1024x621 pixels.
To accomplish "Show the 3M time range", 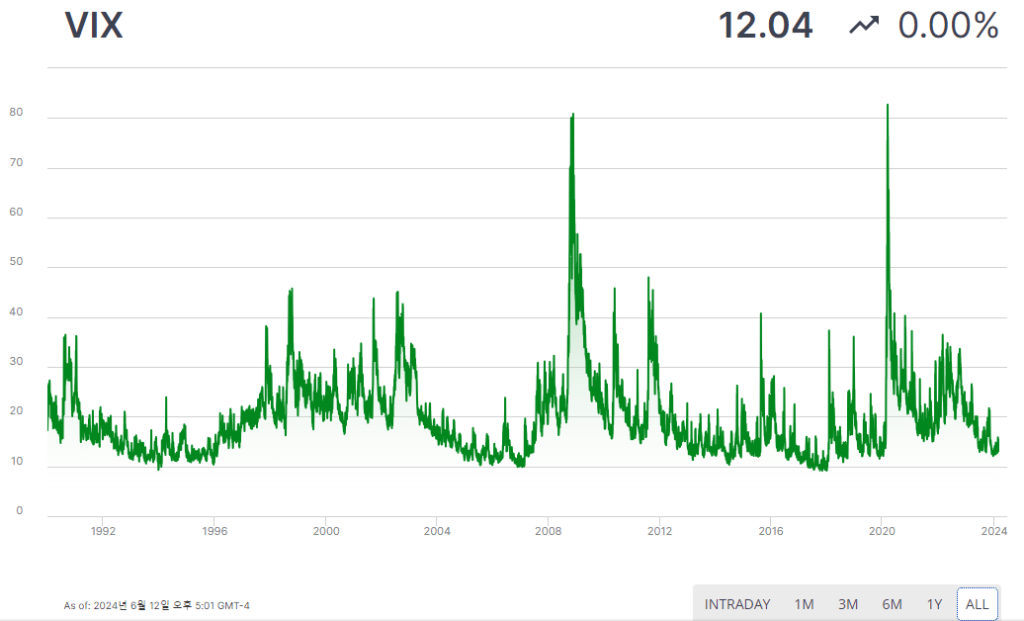I will click(x=848, y=604).
